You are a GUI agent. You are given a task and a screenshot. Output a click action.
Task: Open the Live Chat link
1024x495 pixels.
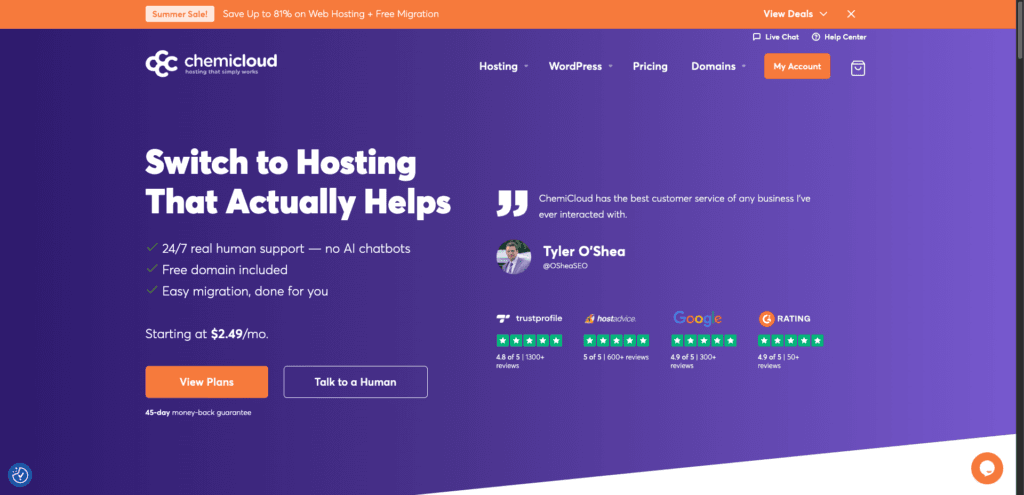(782, 37)
